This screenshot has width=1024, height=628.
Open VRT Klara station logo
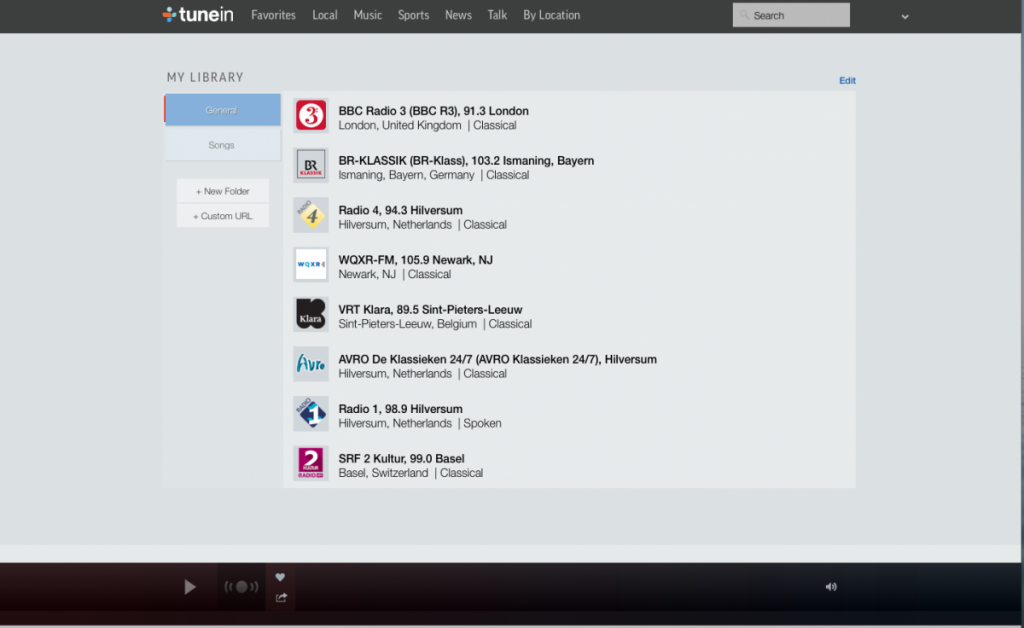(311, 314)
